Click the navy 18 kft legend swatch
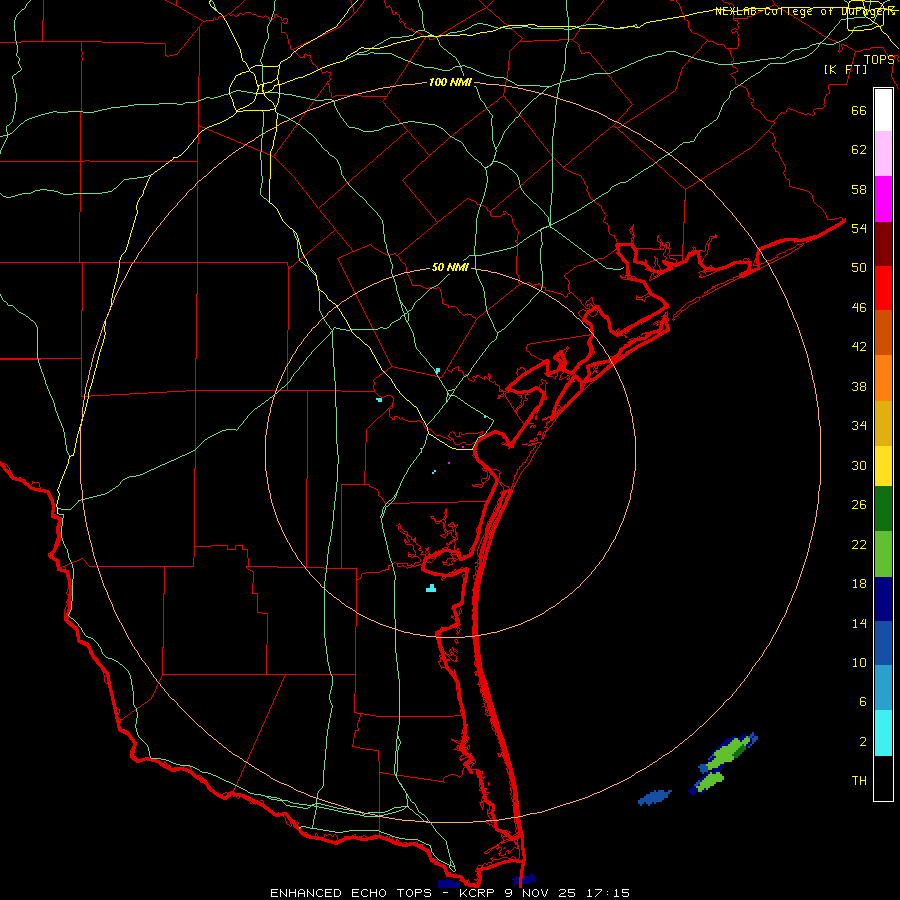Screen dimensions: 900x900 click(883, 599)
